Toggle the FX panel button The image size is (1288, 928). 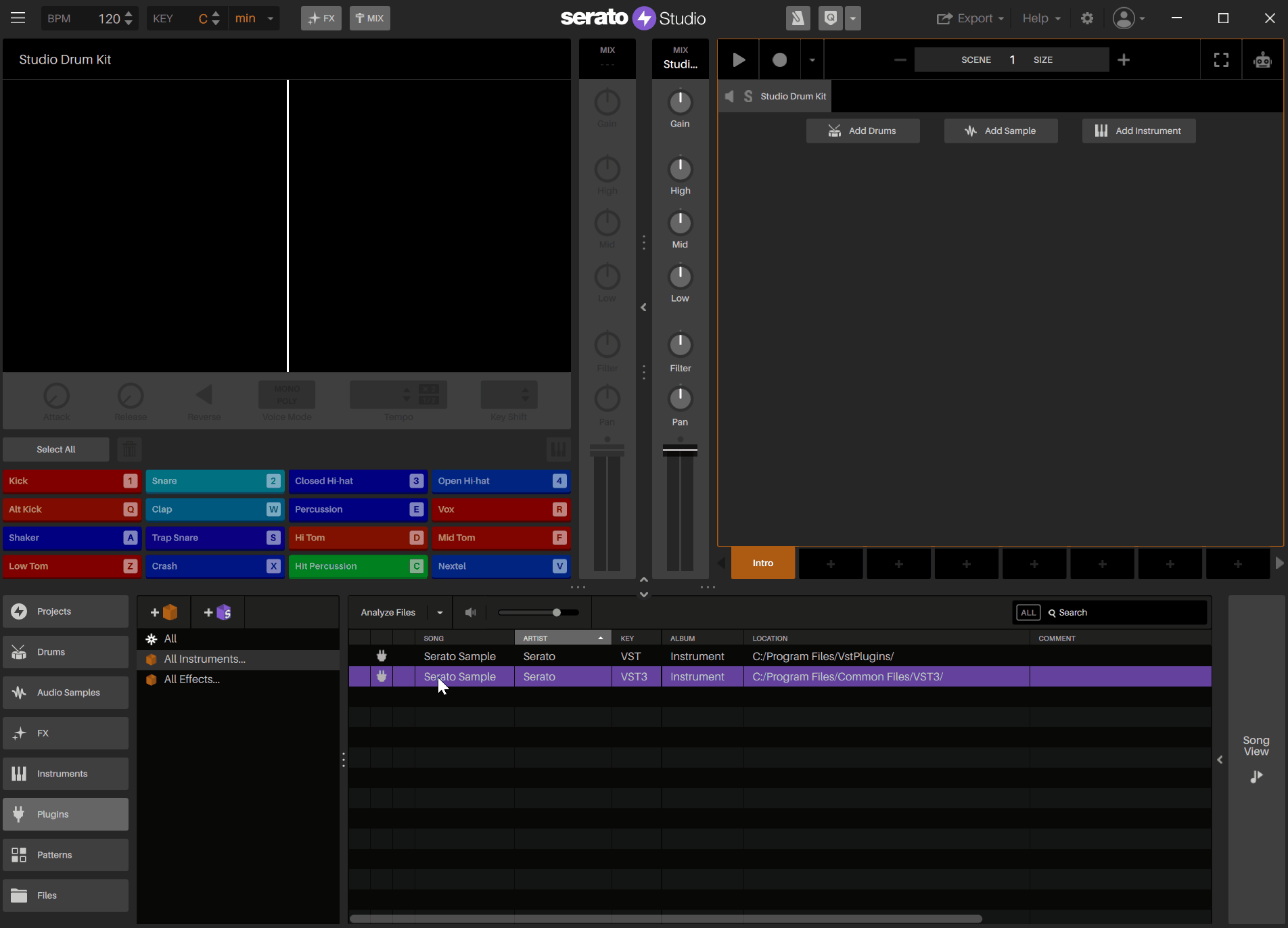321,18
